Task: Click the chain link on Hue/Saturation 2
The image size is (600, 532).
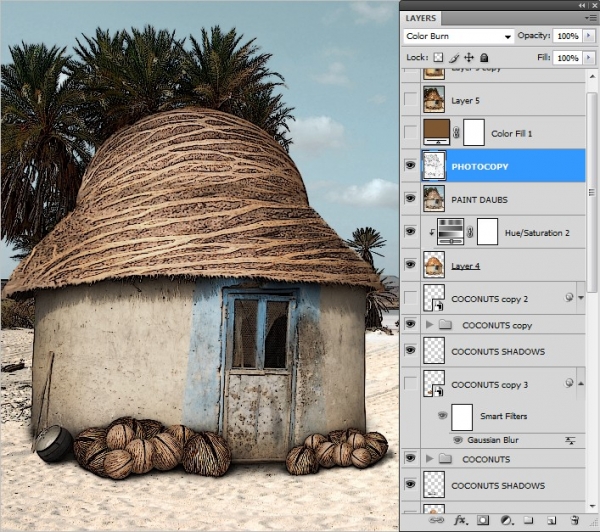Action: [470, 232]
